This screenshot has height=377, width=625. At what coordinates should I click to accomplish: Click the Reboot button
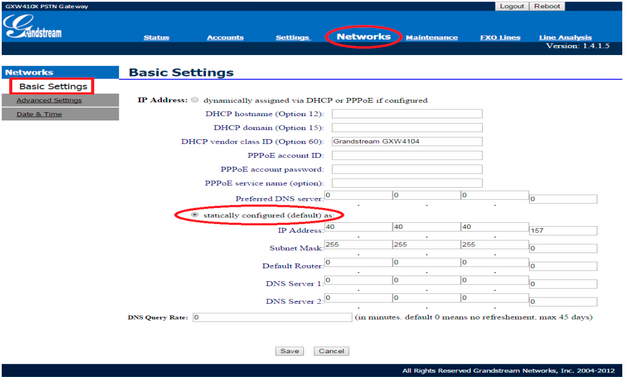click(x=547, y=6)
